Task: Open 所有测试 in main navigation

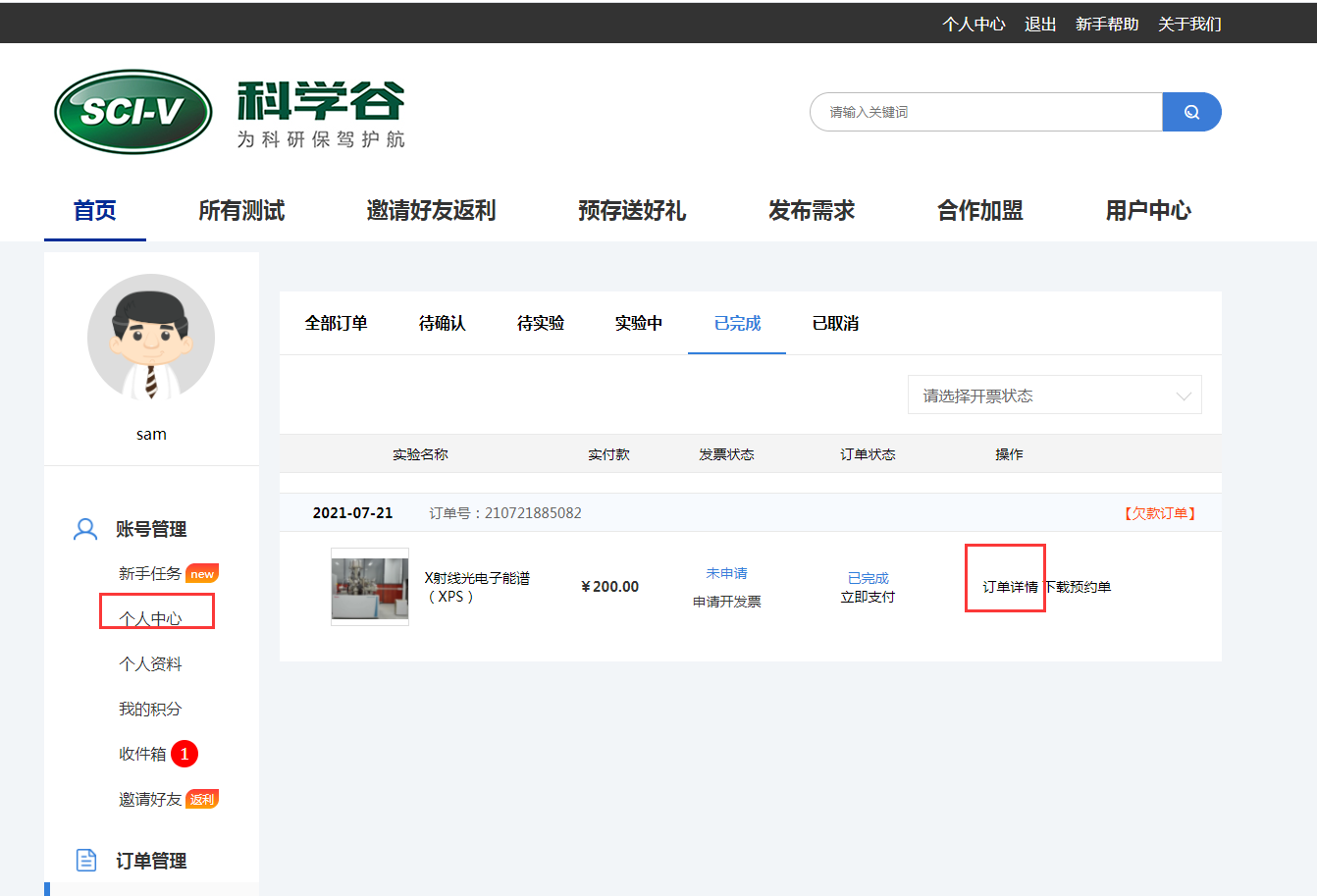Action: click(241, 211)
